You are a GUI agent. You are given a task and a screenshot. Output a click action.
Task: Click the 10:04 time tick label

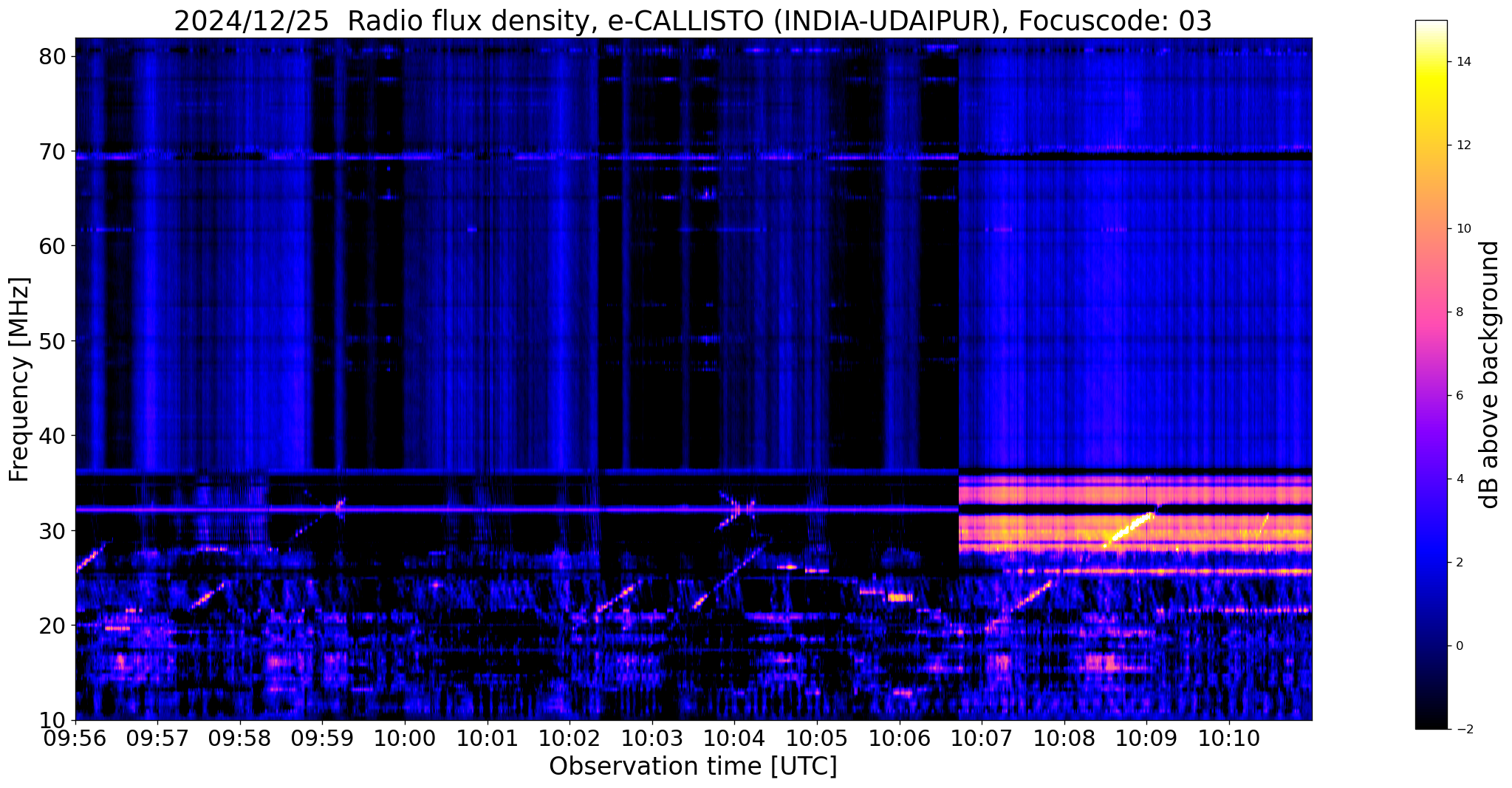pos(734,739)
